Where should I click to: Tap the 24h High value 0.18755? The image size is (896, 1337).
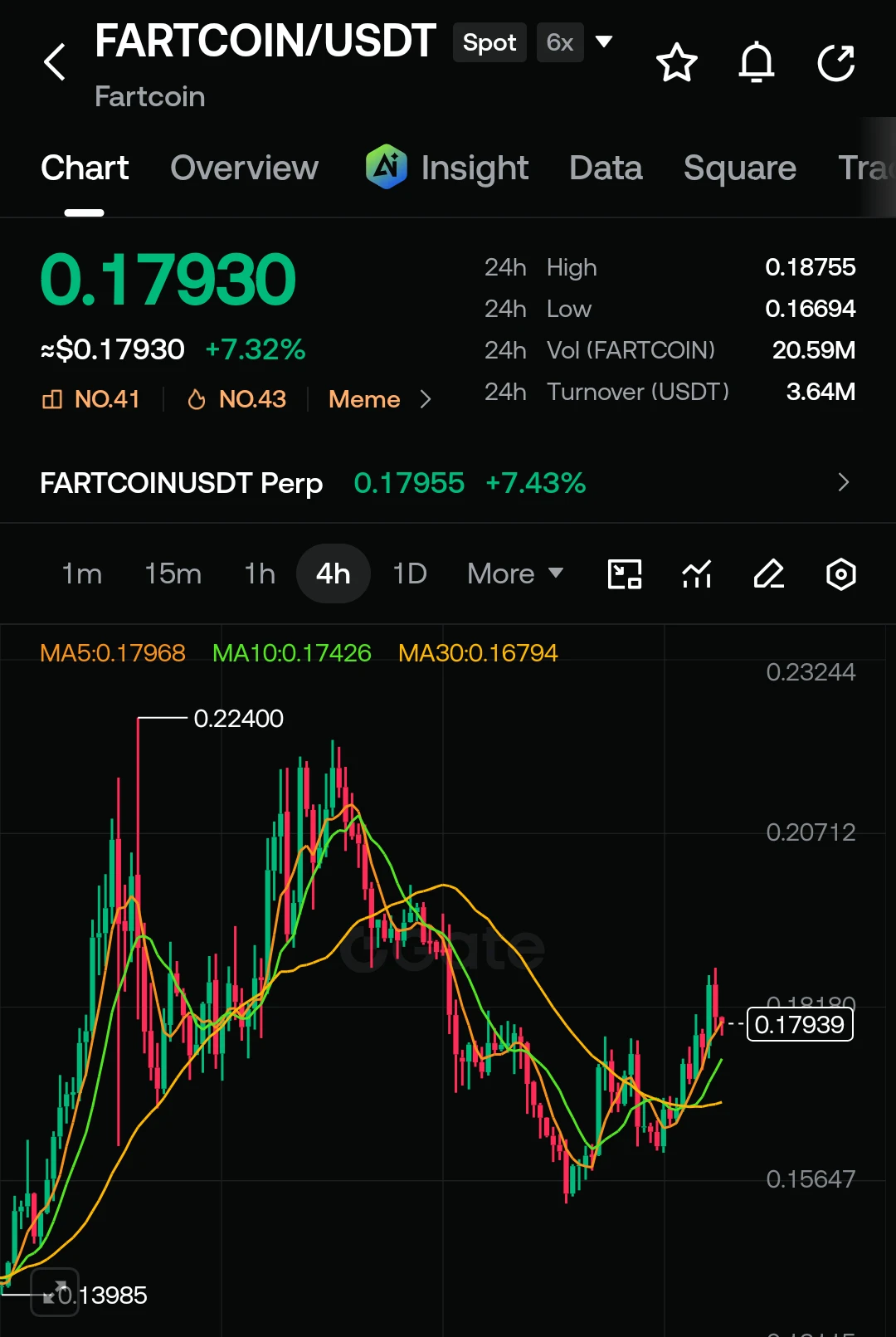(811, 267)
